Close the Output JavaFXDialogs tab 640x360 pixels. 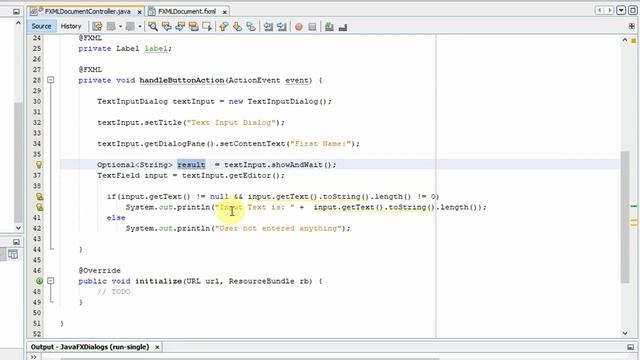pos(157,347)
